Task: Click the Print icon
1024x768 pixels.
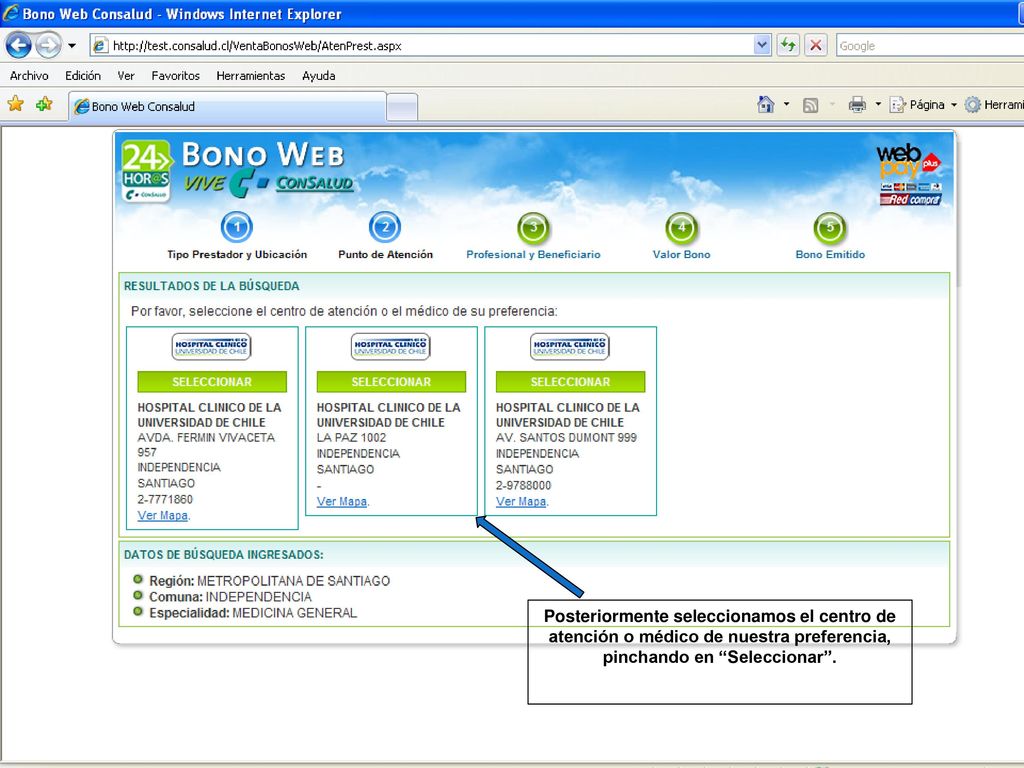Action: [857, 104]
